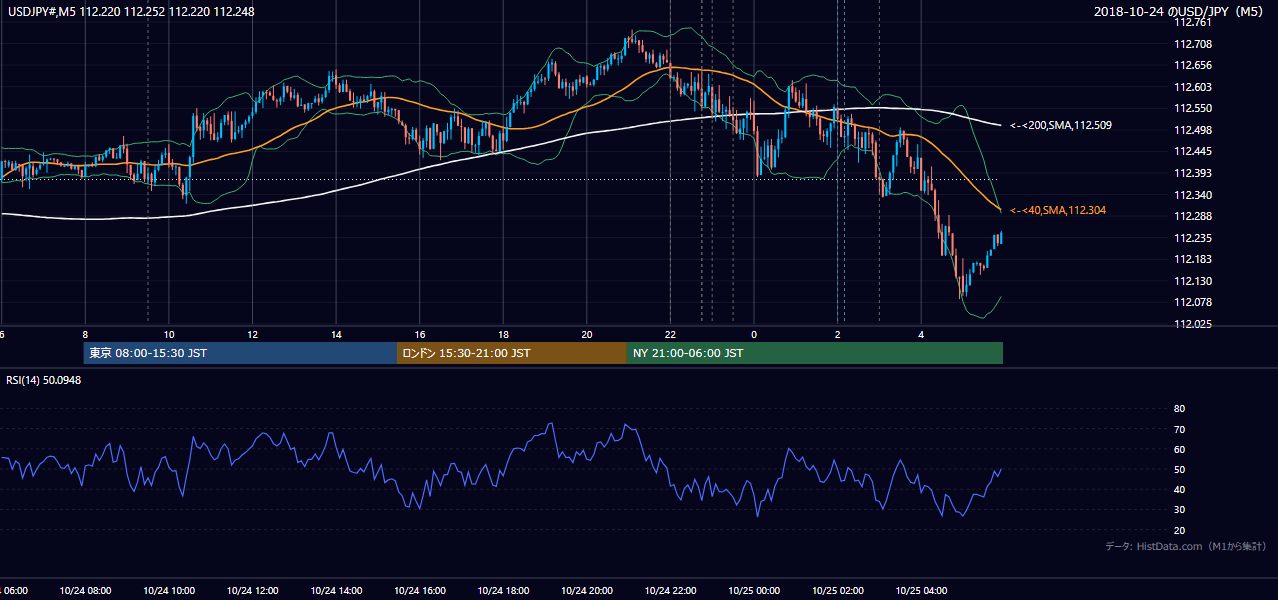Click price axis label 112.708

[1193, 44]
